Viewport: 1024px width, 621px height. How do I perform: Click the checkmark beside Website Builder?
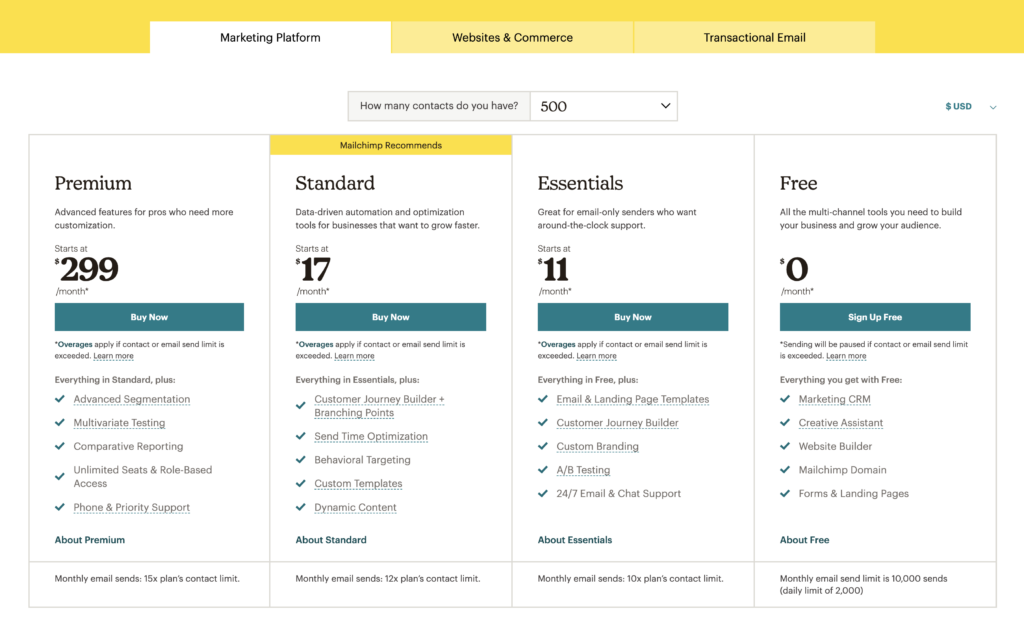(785, 446)
